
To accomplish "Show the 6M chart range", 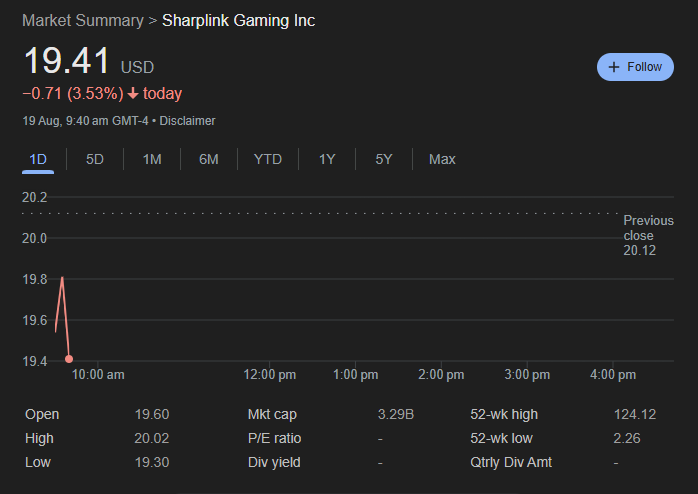I will [208, 159].
